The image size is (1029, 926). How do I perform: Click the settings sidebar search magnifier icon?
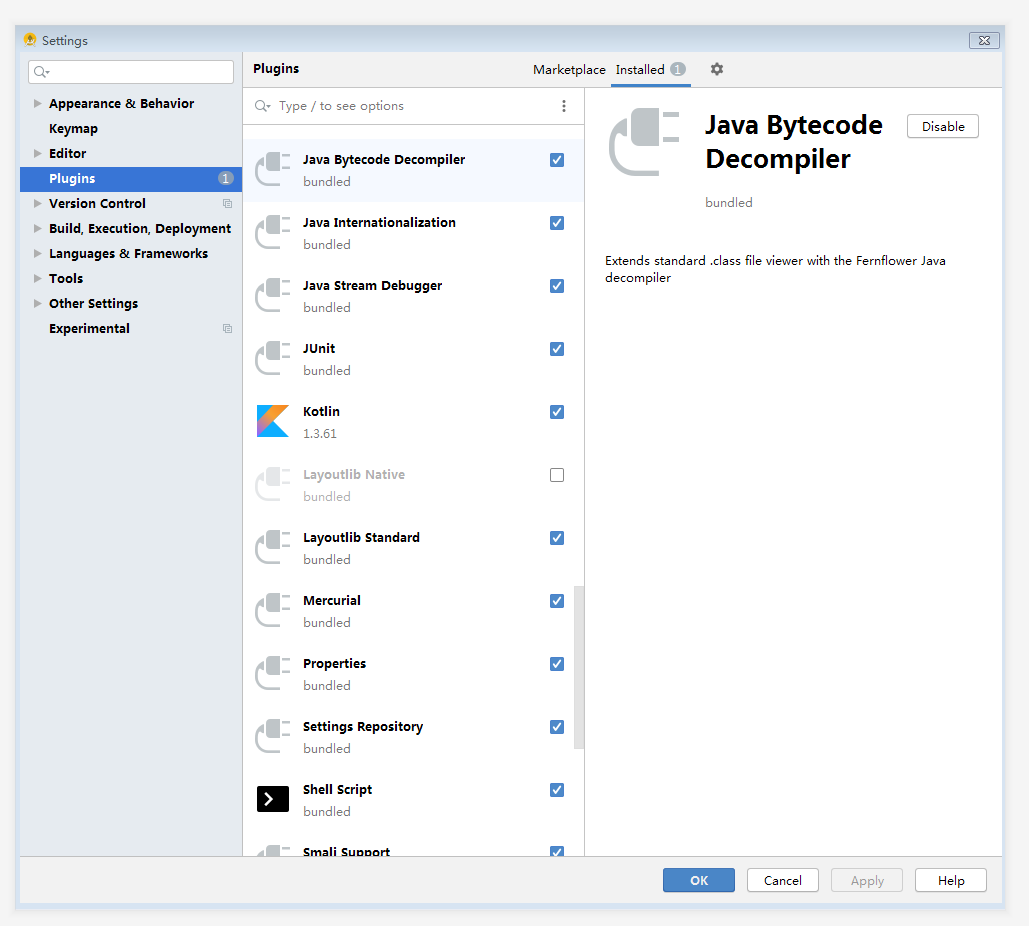[41, 72]
